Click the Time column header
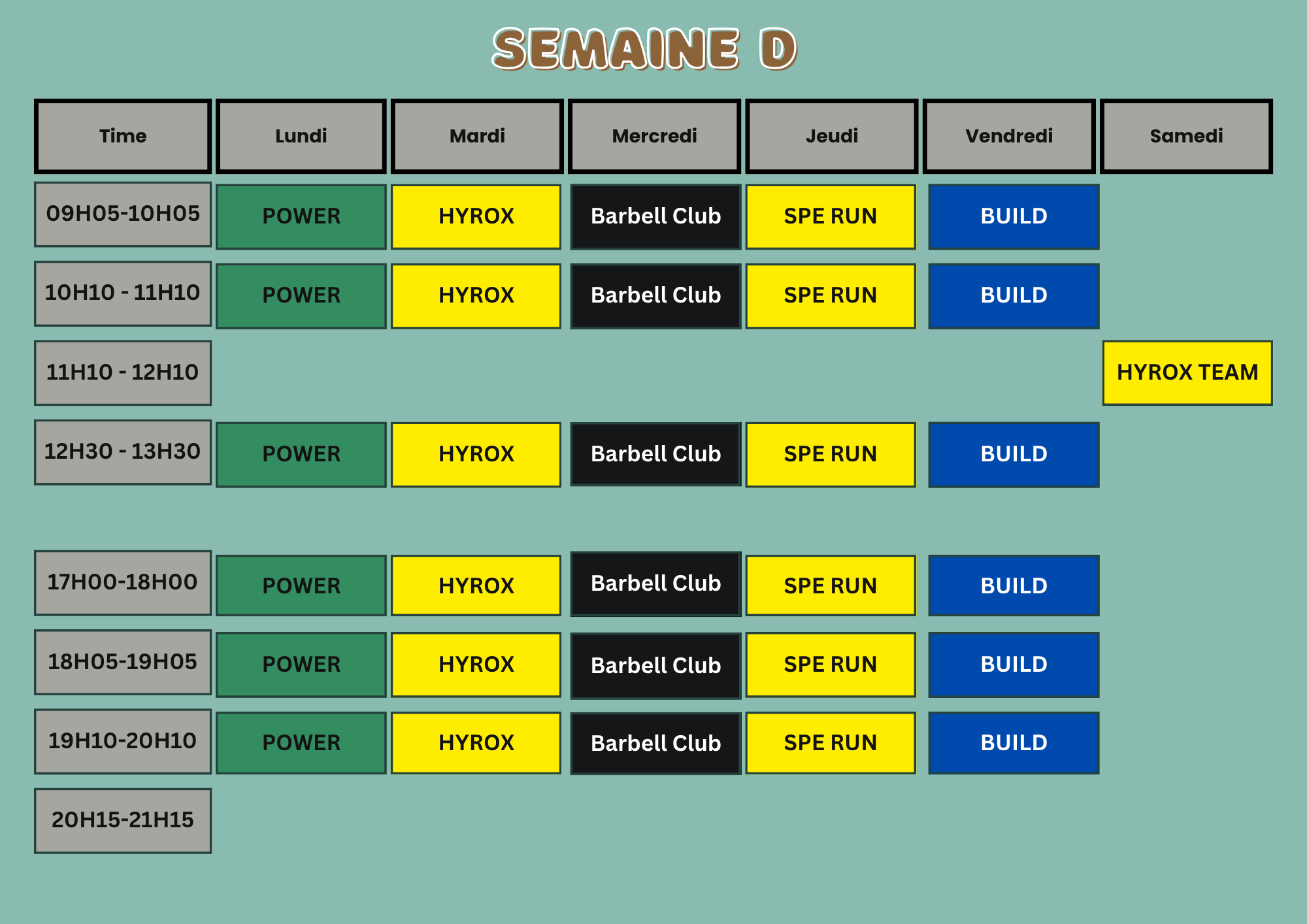The height and width of the screenshot is (924, 1307). tap(122, 135)
